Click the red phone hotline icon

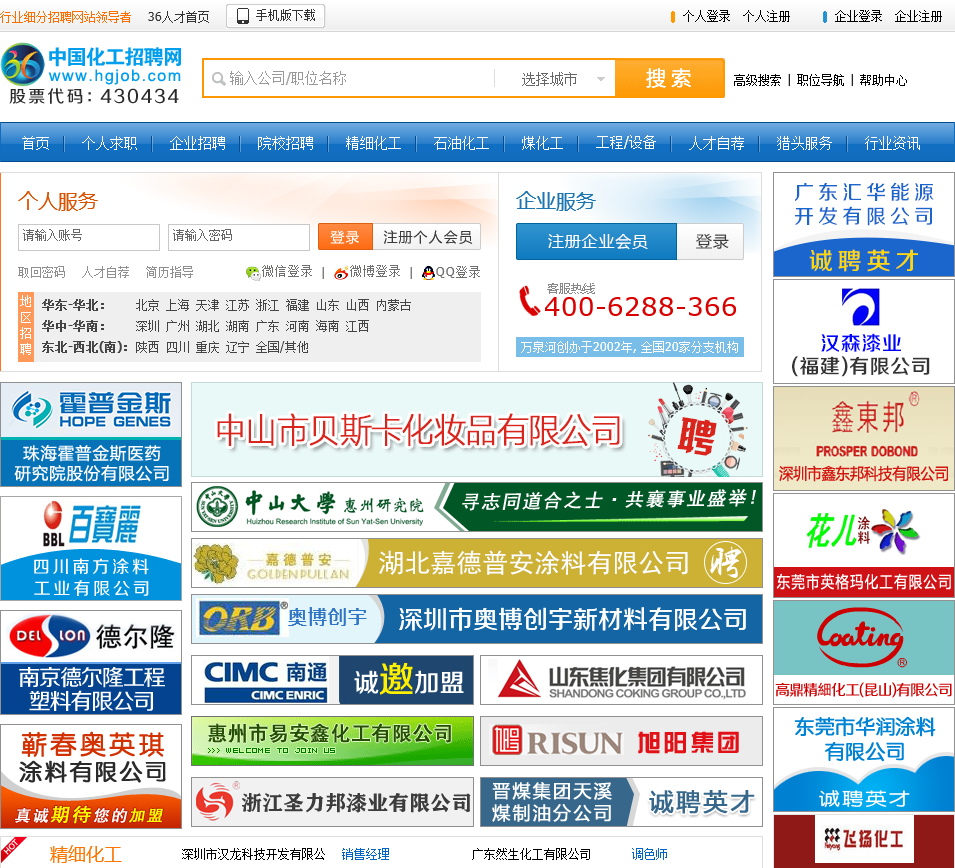coord(528,300)
